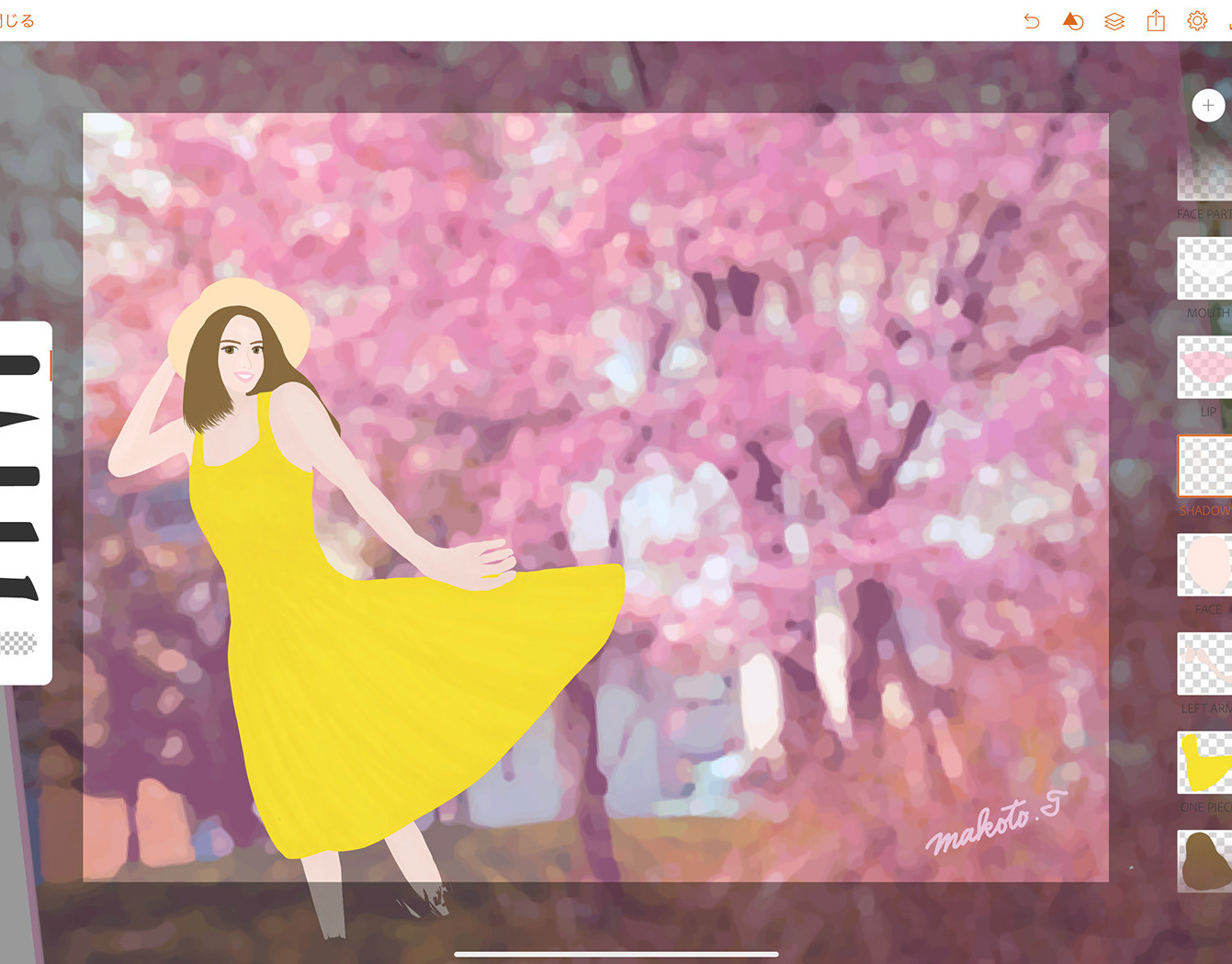This screenshot has height=964, width=1232.
Task: Select the LIP layer thumbnail
Action: (x=1205, y=368)
